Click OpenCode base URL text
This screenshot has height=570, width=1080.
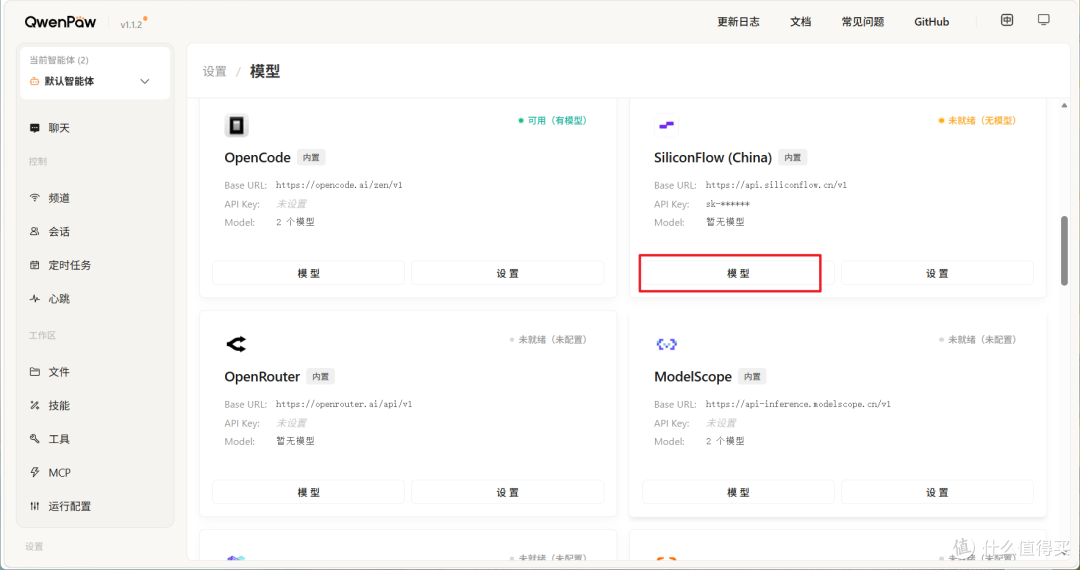(339, 185)
